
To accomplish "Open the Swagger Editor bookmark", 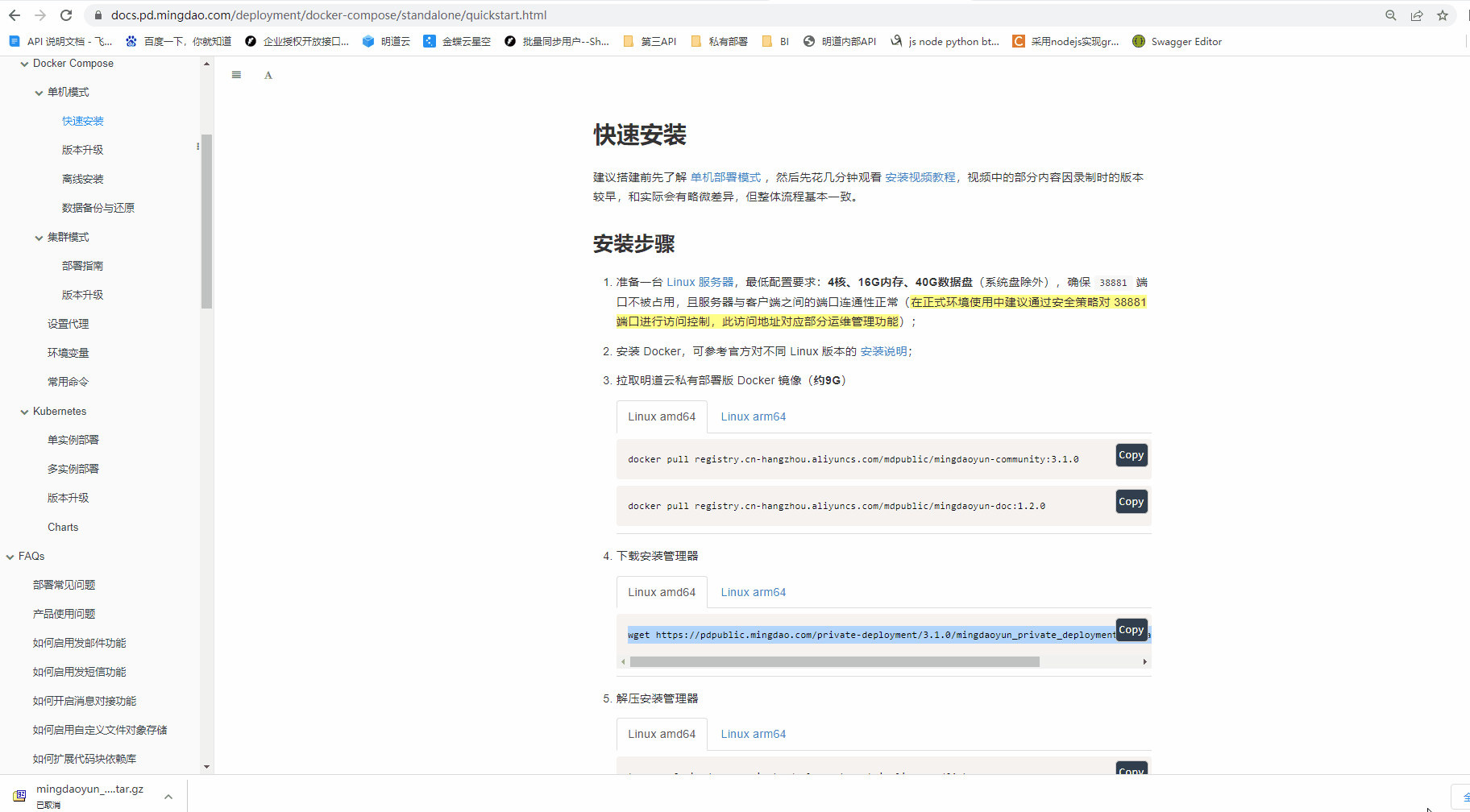I will (x=1177, y=41).
